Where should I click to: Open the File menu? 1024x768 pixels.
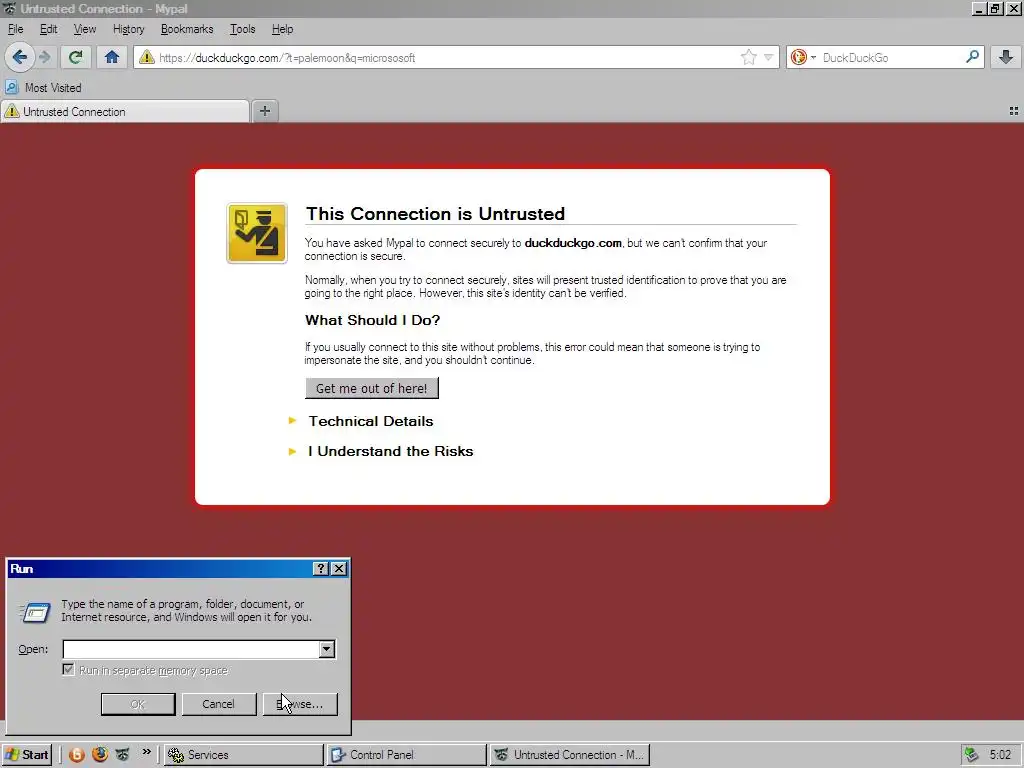(15, 29)
